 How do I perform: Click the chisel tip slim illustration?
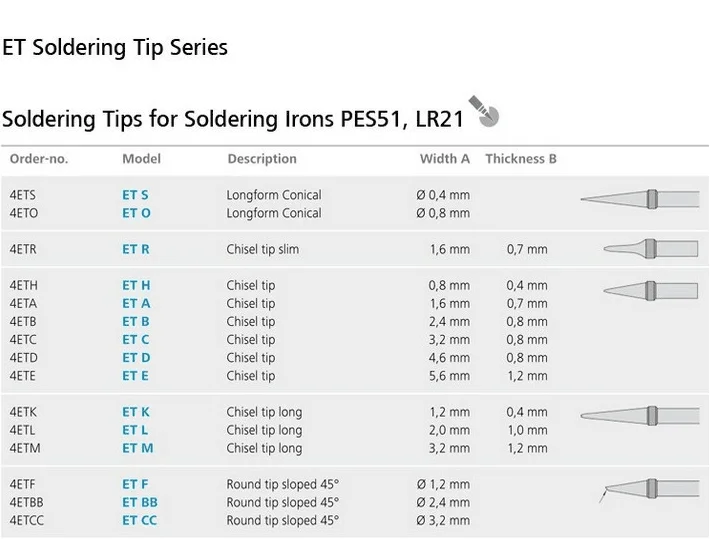point(643,248)
